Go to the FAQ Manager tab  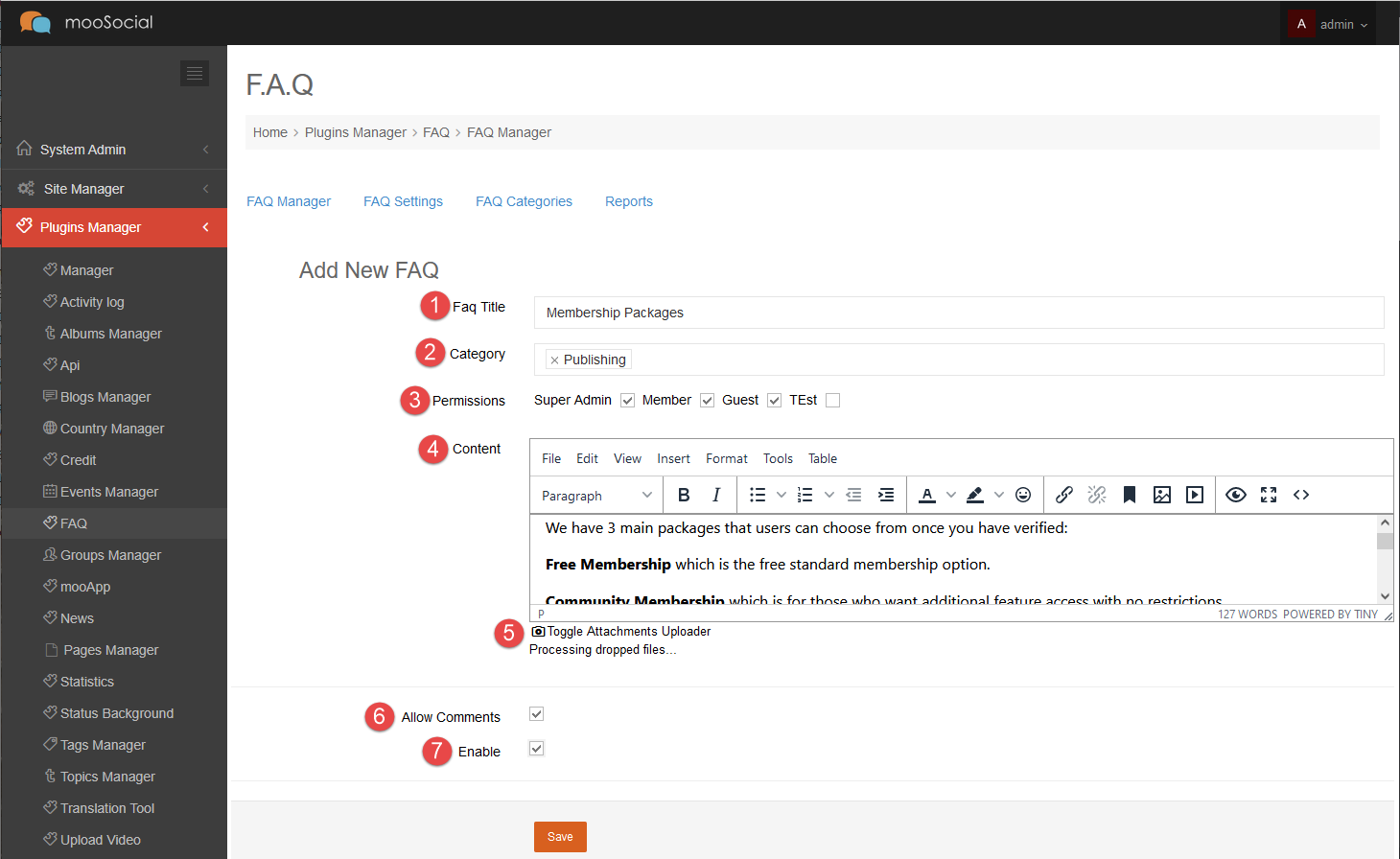click(289, 201)
